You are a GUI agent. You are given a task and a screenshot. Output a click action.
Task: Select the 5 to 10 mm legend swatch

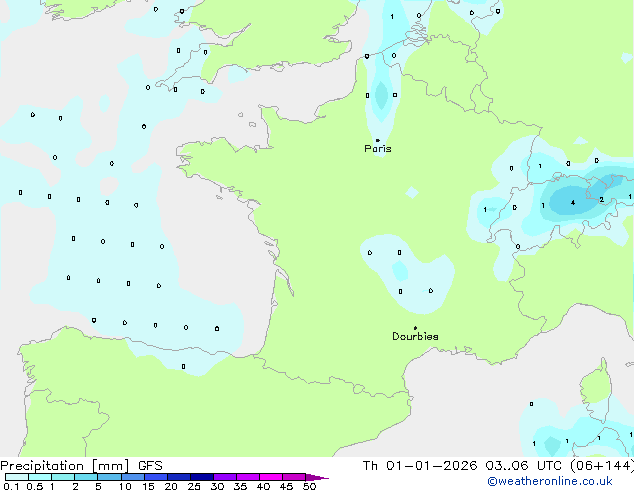[x=109, y=477]
